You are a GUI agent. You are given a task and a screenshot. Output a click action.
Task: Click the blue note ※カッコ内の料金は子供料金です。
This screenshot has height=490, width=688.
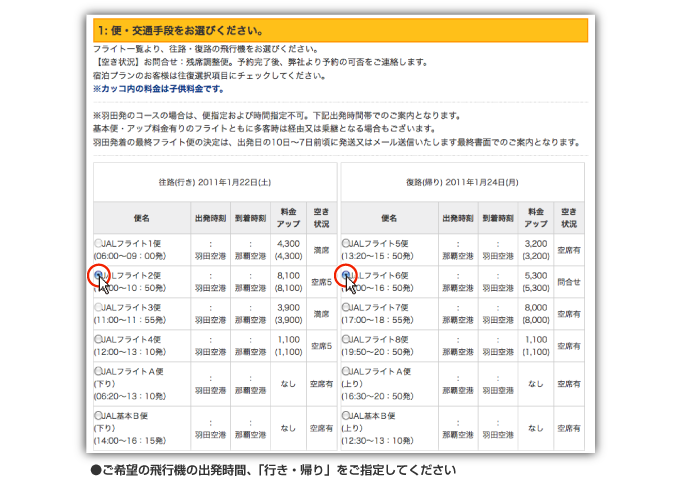[158, 89]
